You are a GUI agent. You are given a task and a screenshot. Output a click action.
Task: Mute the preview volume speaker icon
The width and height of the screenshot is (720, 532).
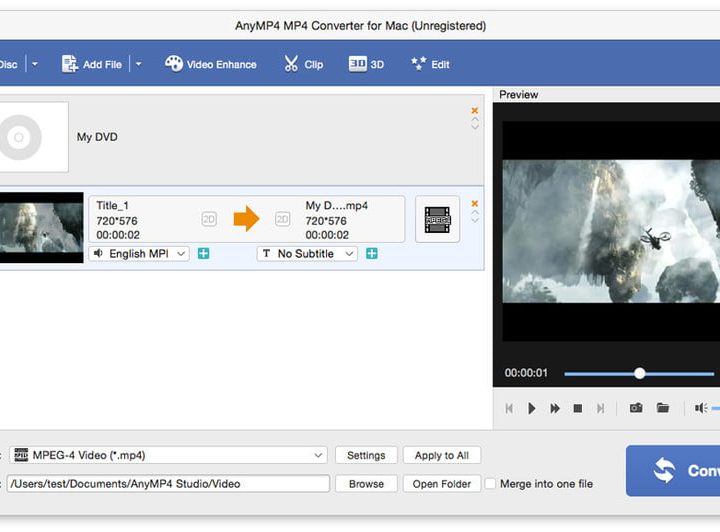(x=700, y=408)
